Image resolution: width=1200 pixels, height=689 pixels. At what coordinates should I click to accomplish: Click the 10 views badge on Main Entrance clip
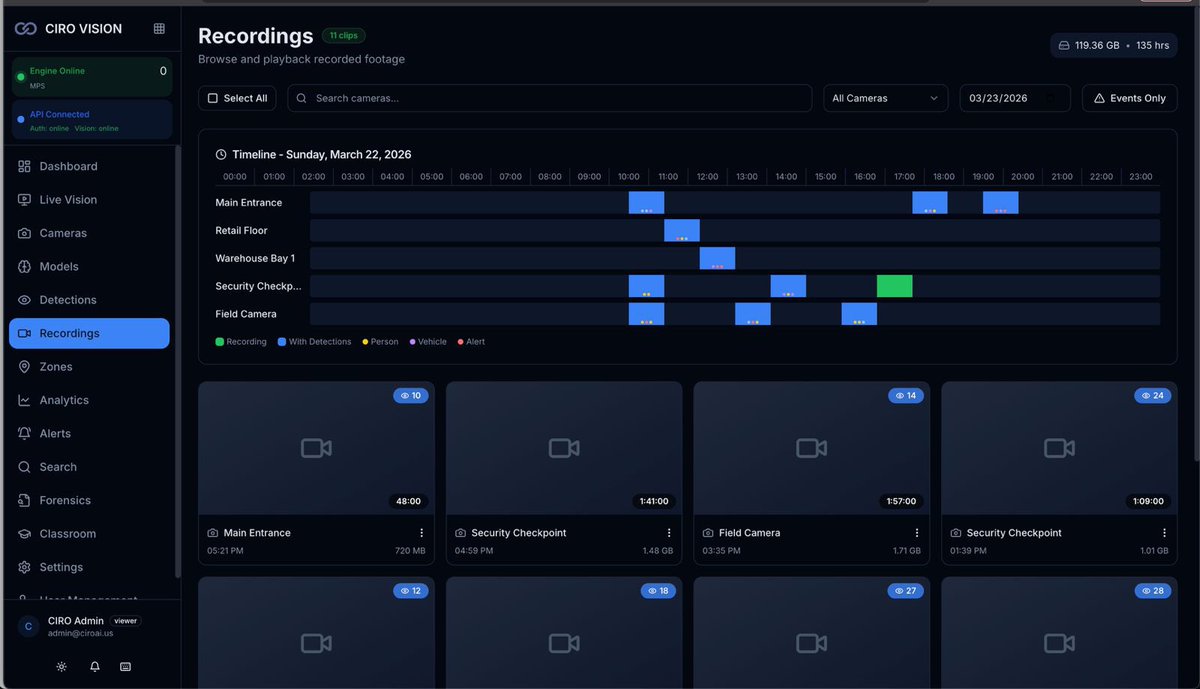tap(411, 396)
